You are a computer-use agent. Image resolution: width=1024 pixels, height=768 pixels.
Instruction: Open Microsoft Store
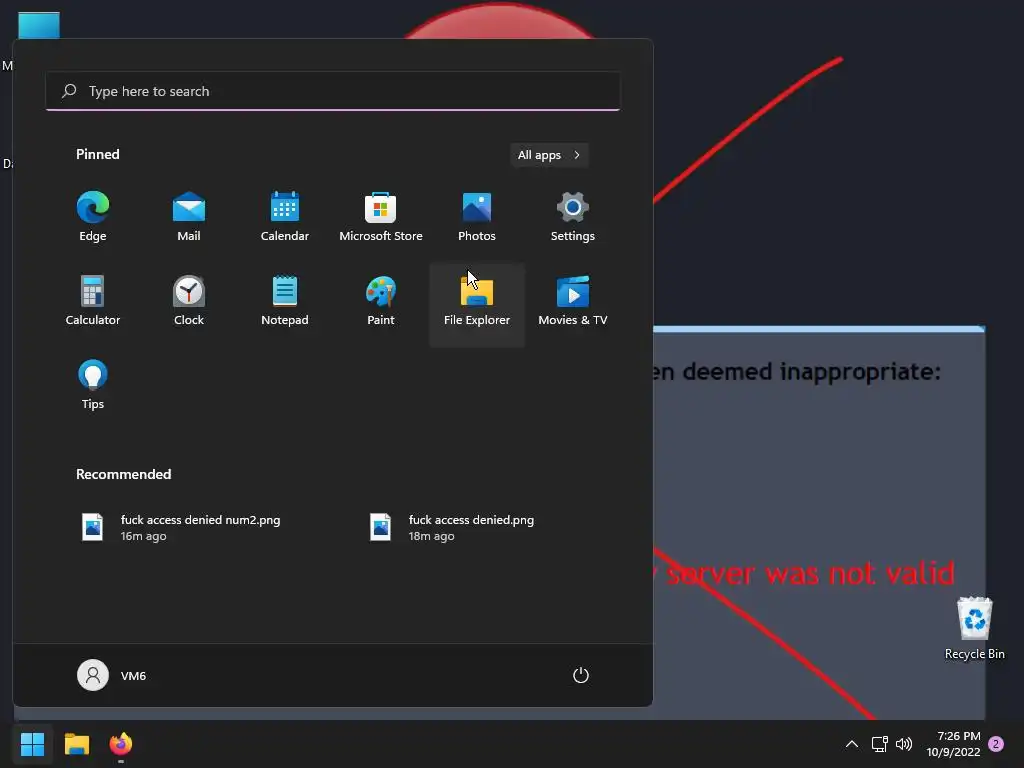381,217
